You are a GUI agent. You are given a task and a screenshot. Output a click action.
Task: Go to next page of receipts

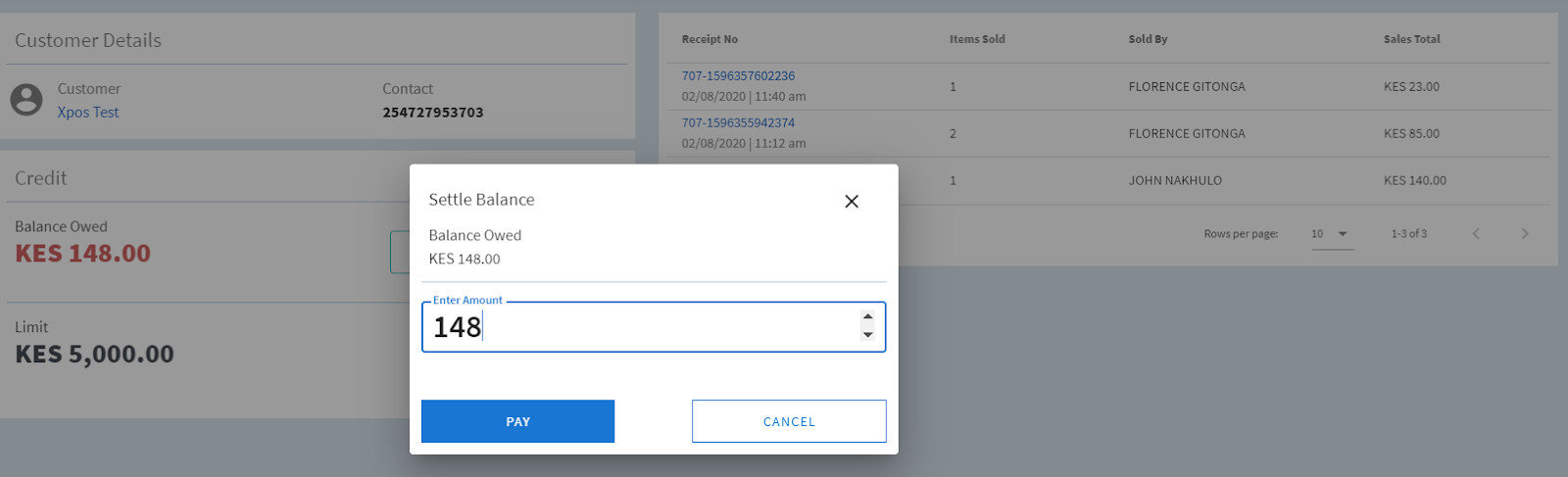1524,233
